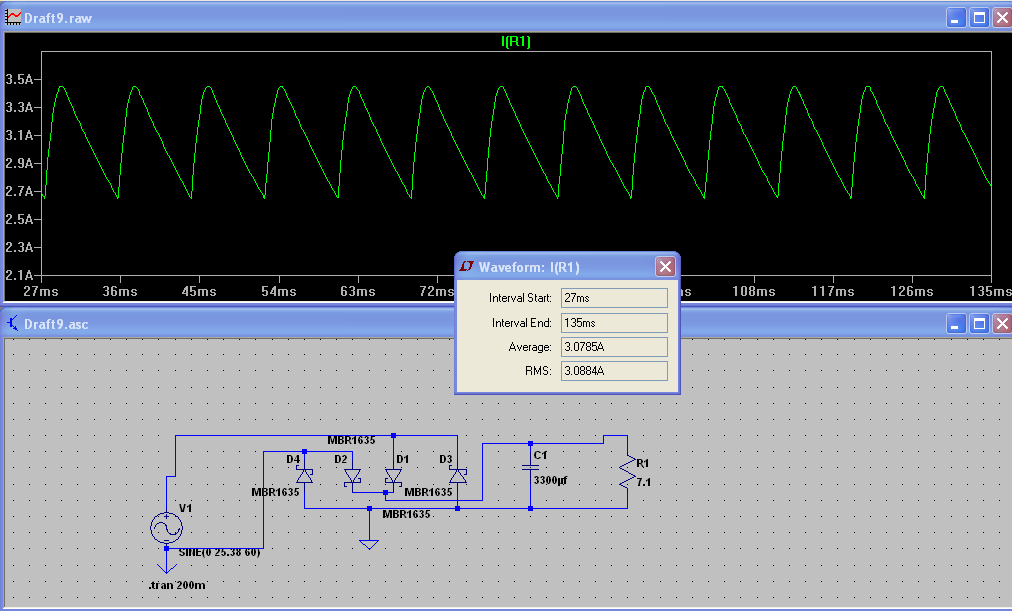This screenshot has height=611, width=1012.
Task: Click the 7.1 resistor value label
Action: click(x=643, y=482)
